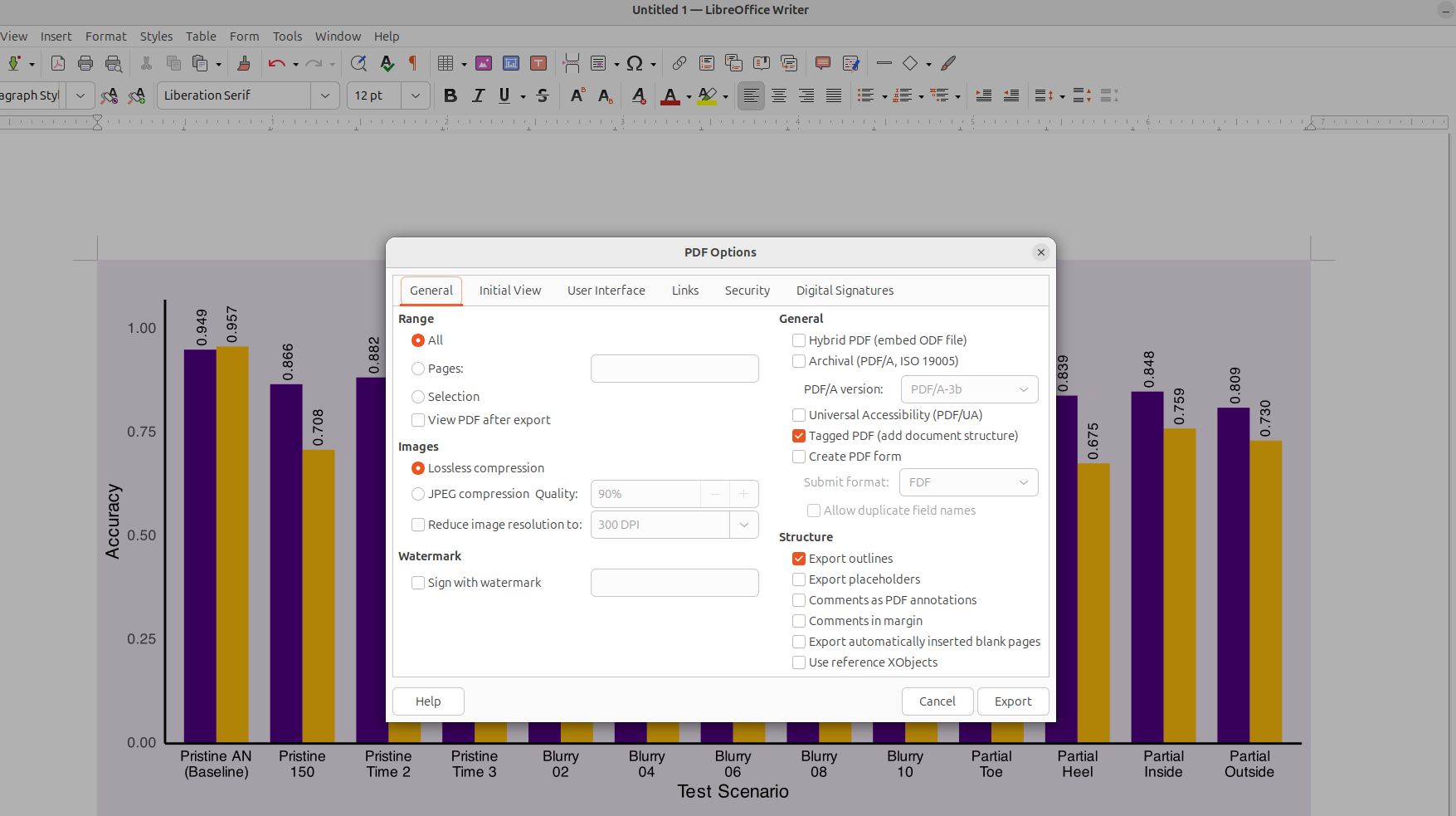Open the Font Color dropdown arrow
The height and width of the screenshot is (816, 1456).
689,96
